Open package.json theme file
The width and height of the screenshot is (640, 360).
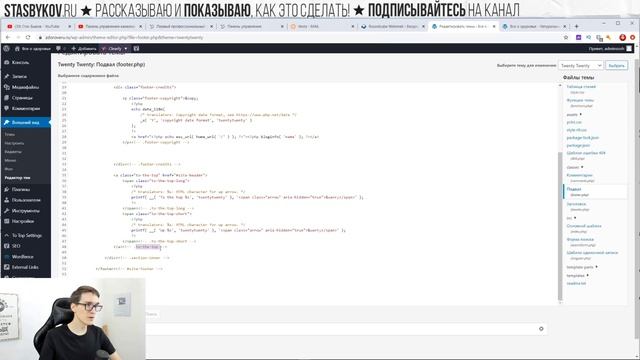click(578, 145)
